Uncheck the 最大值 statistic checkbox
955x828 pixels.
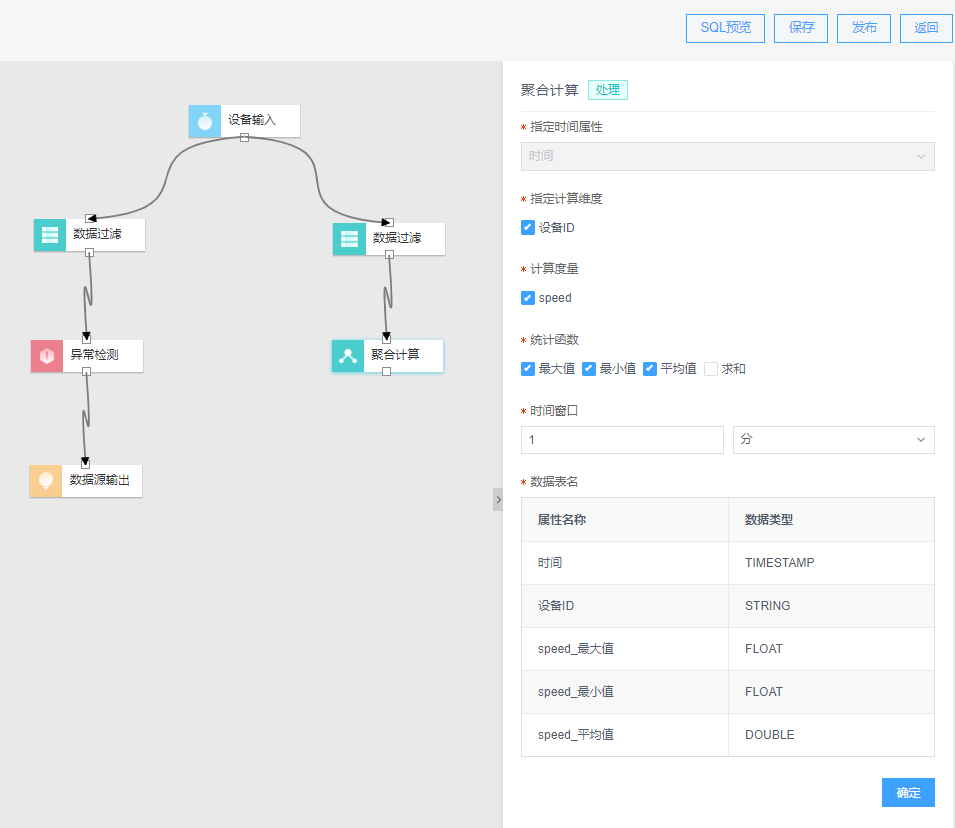tap(528, 369)
